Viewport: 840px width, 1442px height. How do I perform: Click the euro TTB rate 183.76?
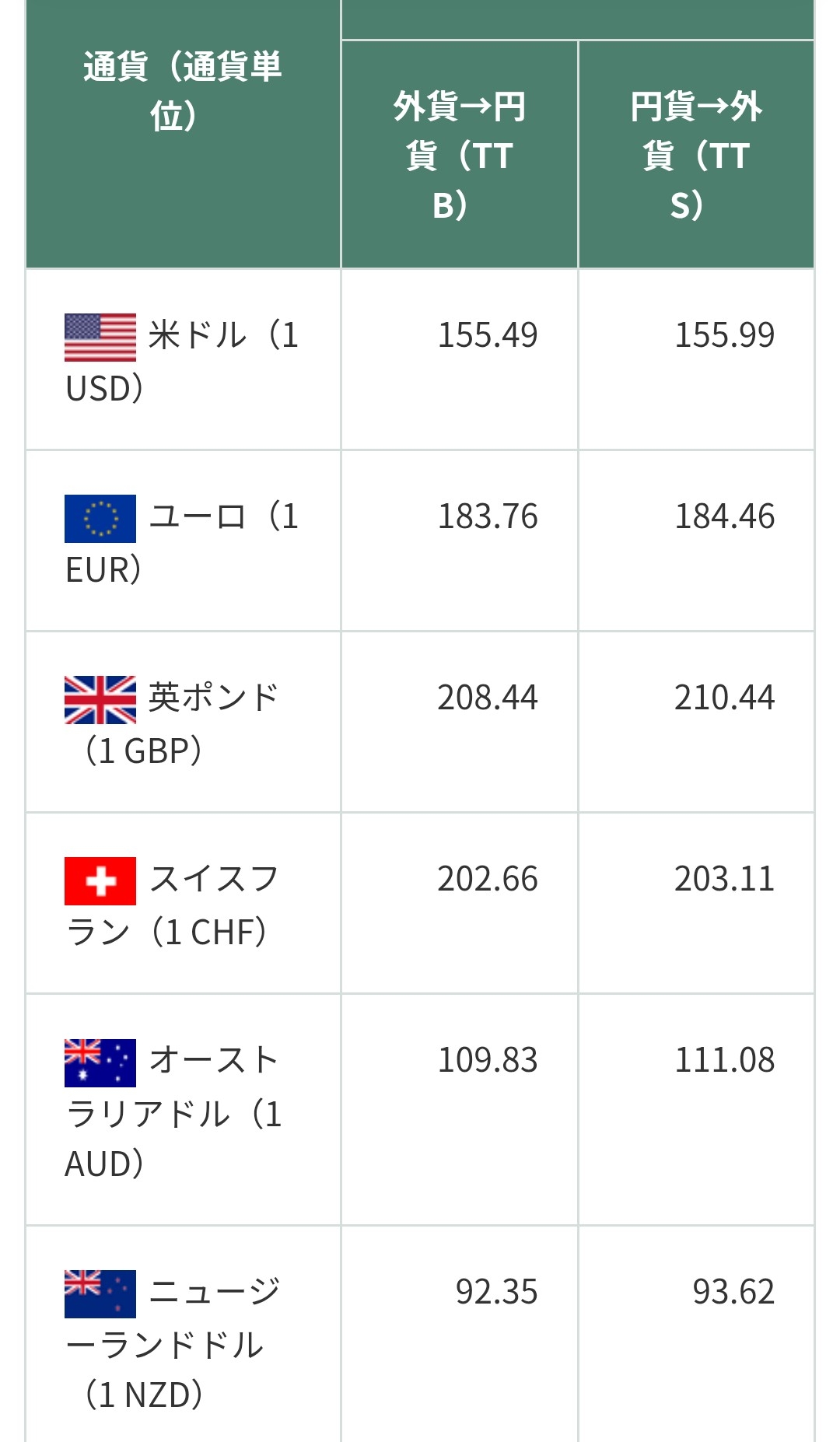pos(488,517)
